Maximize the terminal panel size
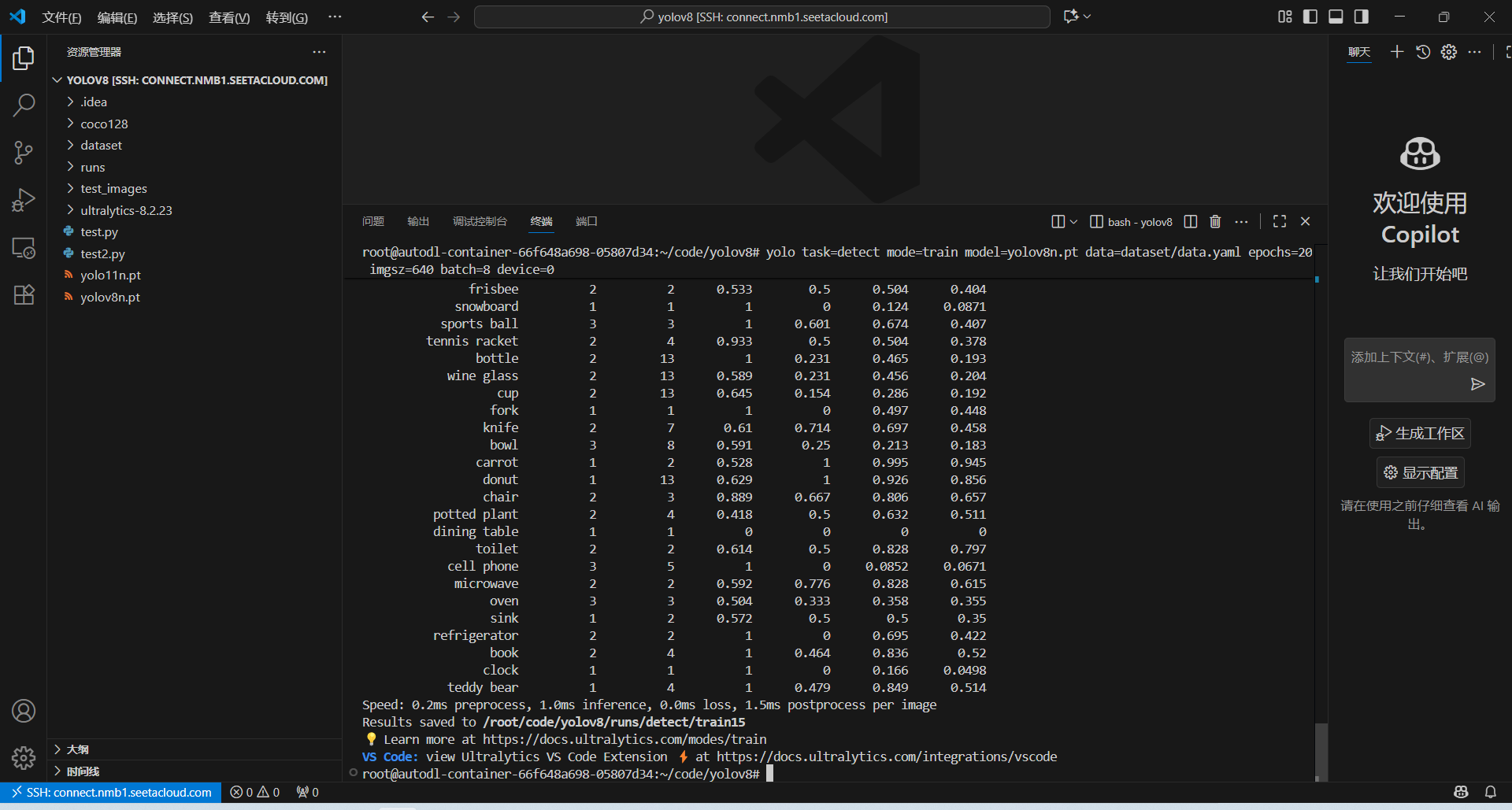 [x=1280, y=222]
